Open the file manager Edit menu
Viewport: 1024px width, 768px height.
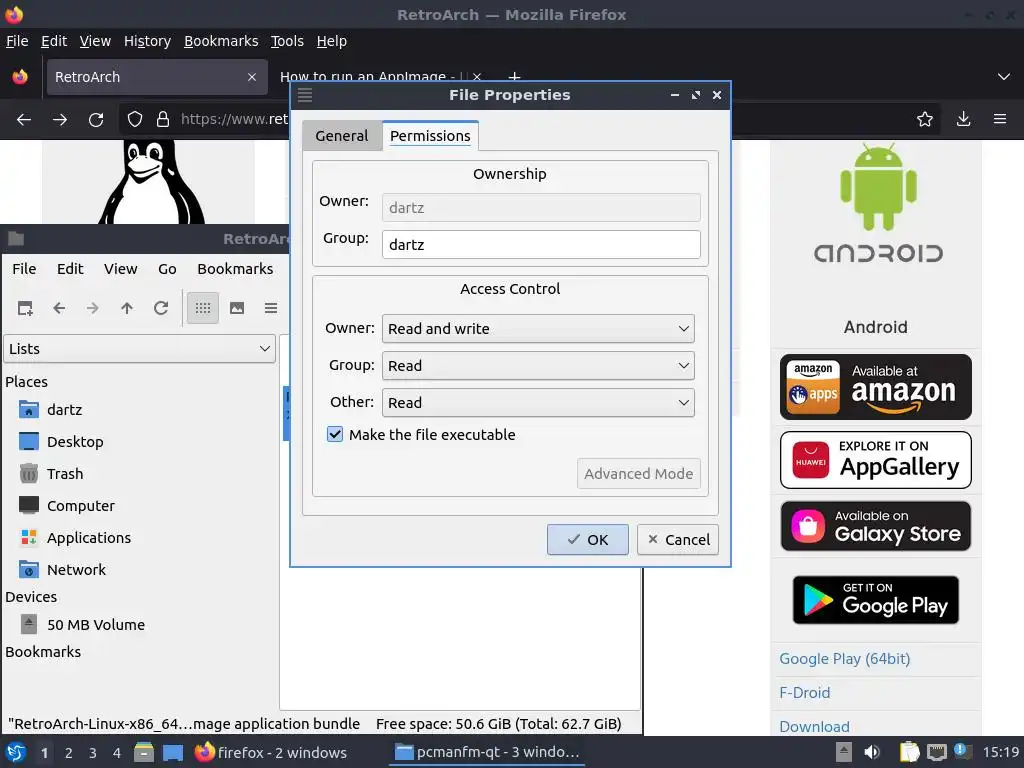(70, 269)
